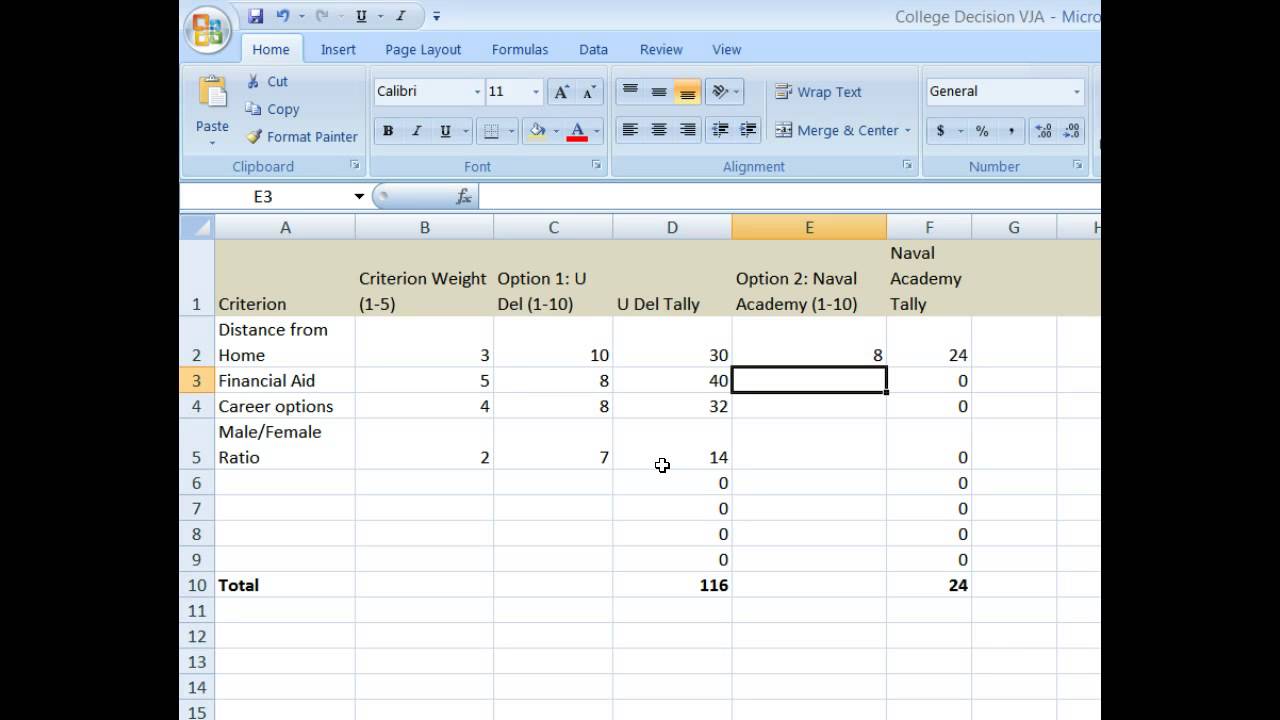The image size is (1280, 720).
Task: Click inside the formula bar
Action: click(x=789, y=197)
